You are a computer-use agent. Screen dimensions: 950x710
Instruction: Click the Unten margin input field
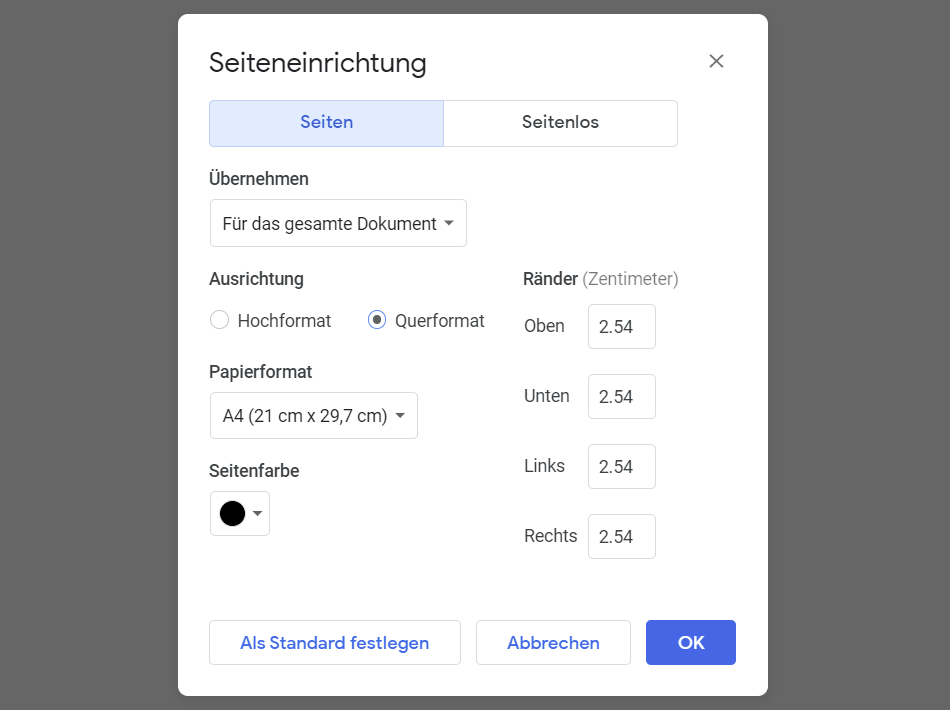(622, 396)
